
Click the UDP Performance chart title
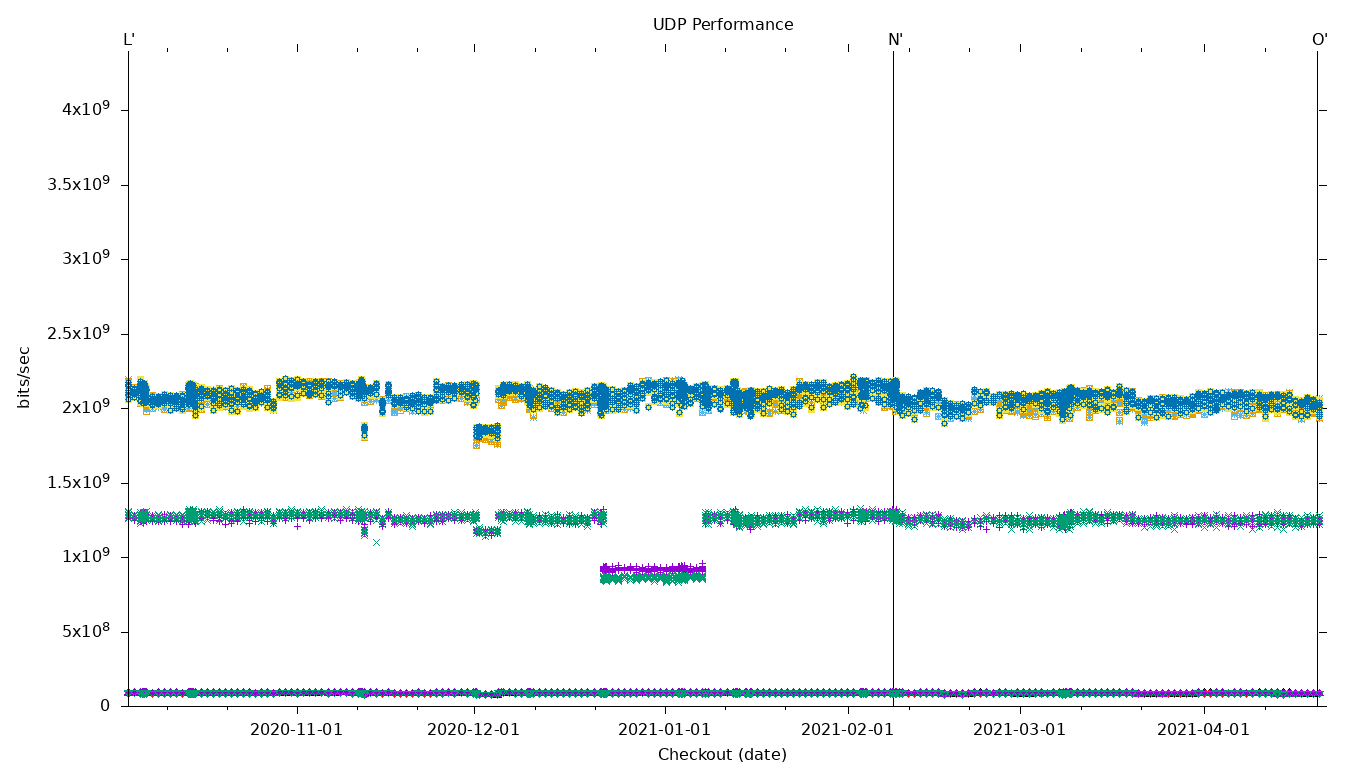click(723, 25)
